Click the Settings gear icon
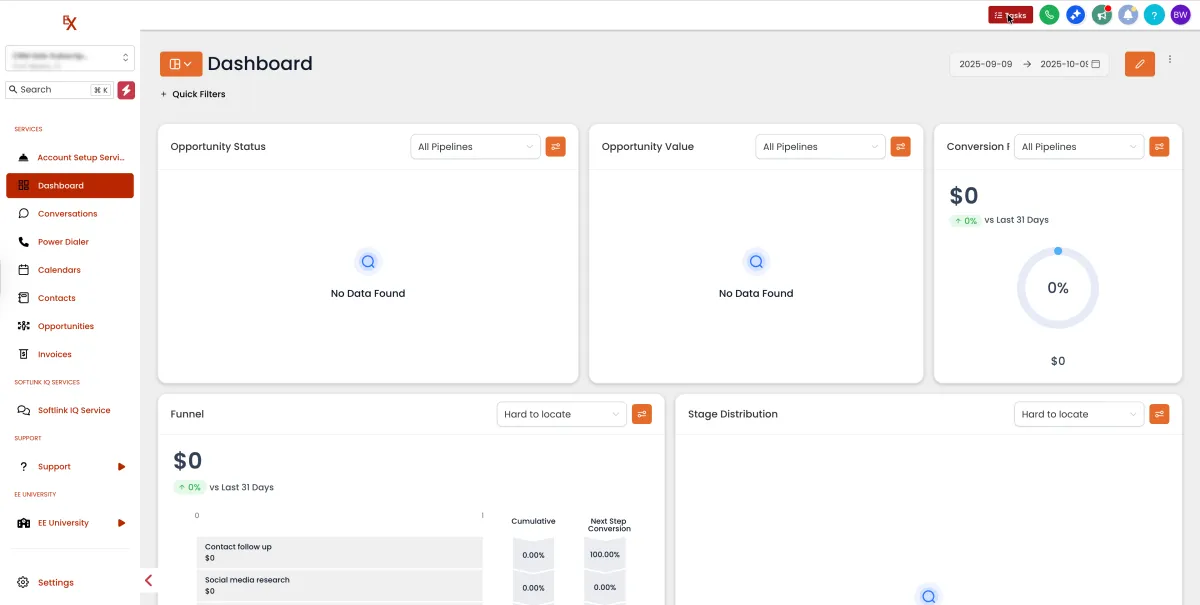The height and width of the screenshot is (605, 1200). tap(24, 583)
